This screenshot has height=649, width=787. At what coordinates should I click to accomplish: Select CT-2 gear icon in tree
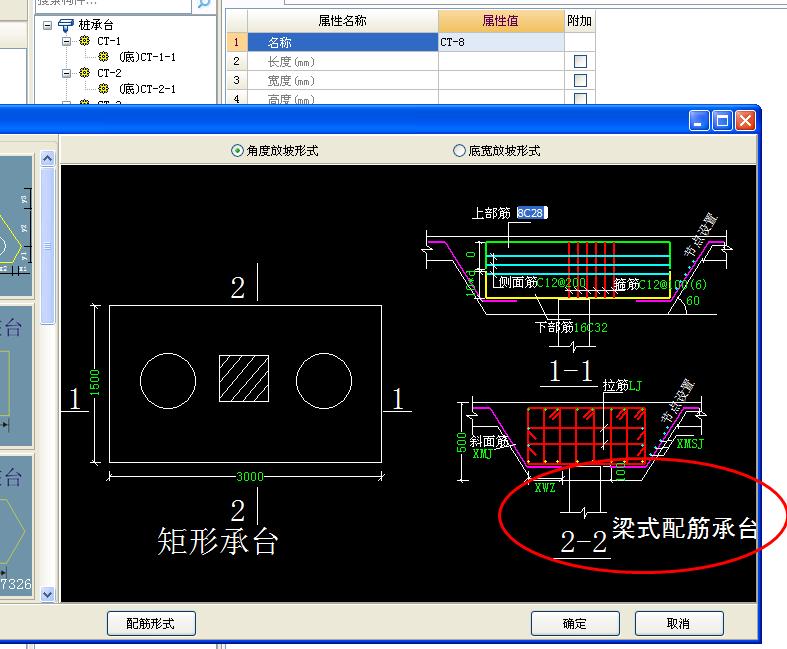[84, 73]
